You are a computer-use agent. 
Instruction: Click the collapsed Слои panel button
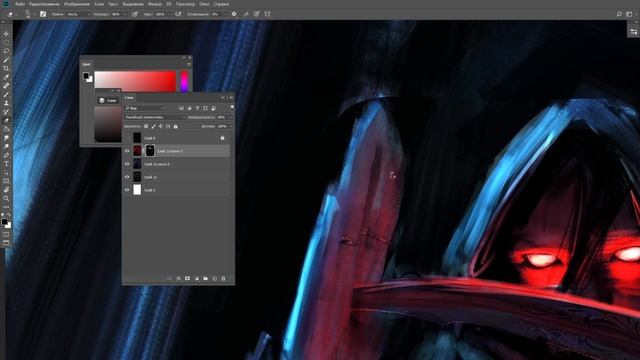(108, 100)
